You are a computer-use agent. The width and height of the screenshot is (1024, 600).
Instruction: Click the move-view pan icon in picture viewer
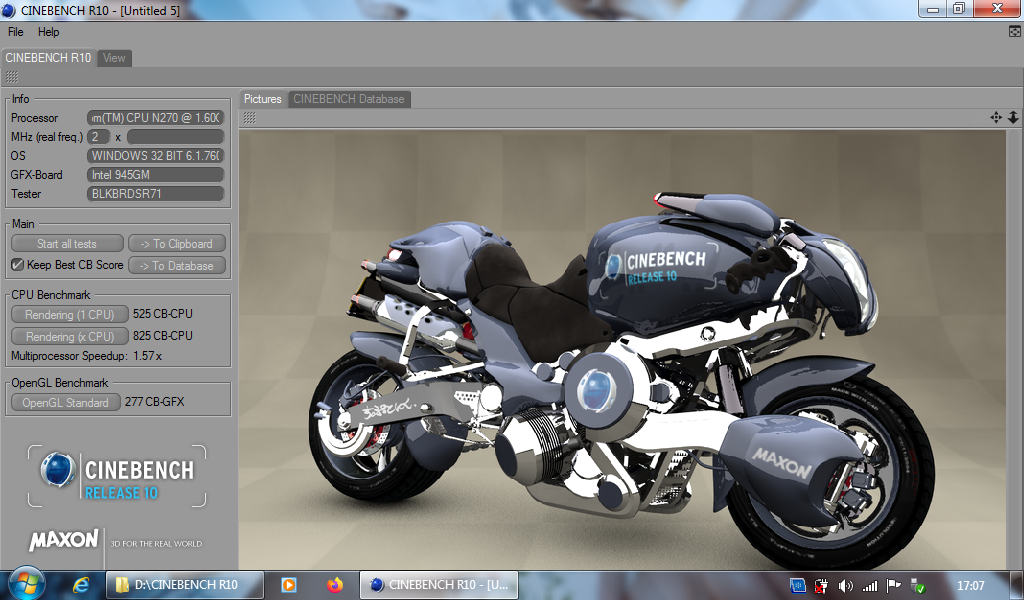point(996,117)
